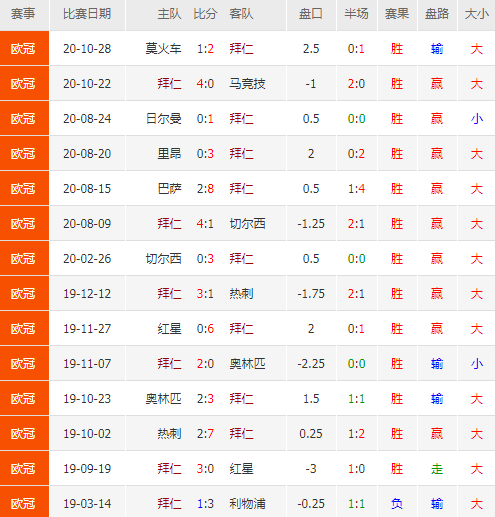
Task: Click the 走 handicap result on 红星 row
Action: coord(437,469)
